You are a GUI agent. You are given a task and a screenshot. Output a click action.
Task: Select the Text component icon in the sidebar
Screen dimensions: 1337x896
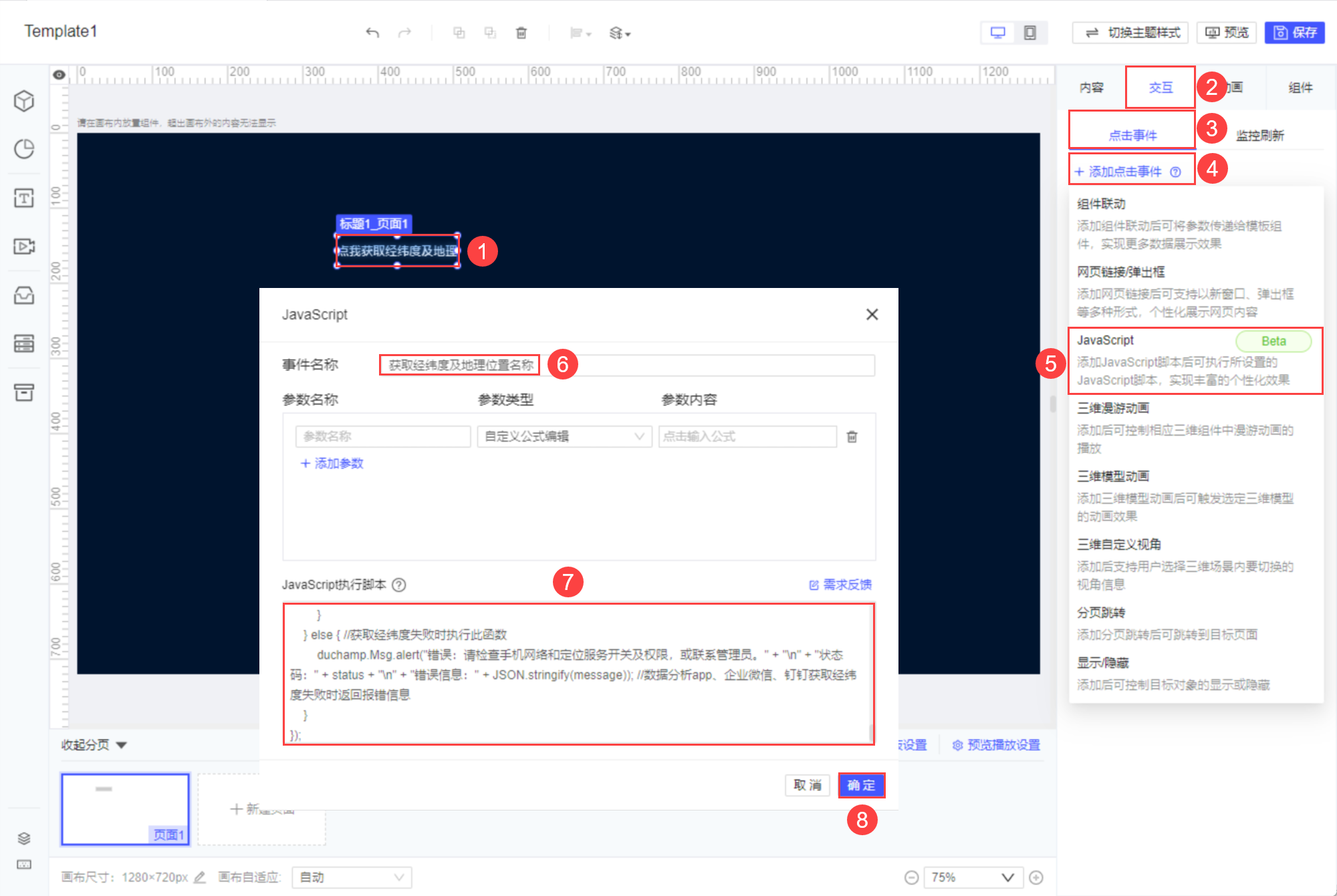click(24, 198)
